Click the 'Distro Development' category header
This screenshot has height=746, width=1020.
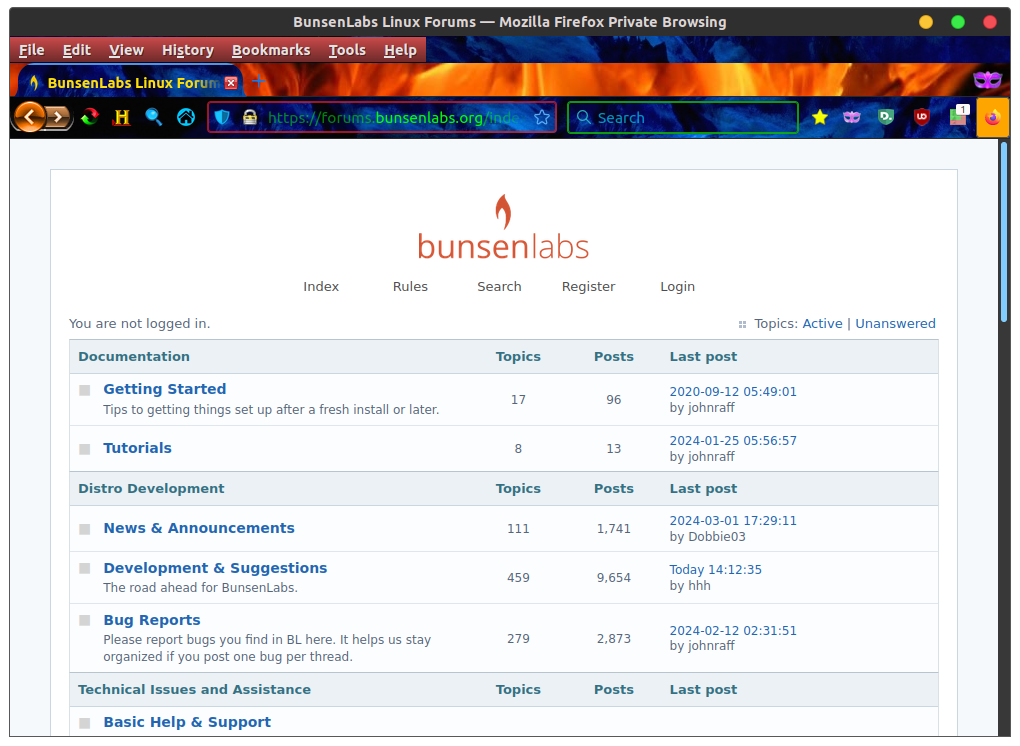151,488
